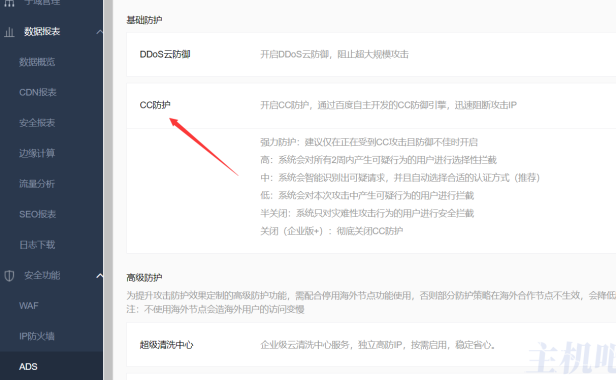Click the sidebar vertical scrollbar

coord(108,190)
